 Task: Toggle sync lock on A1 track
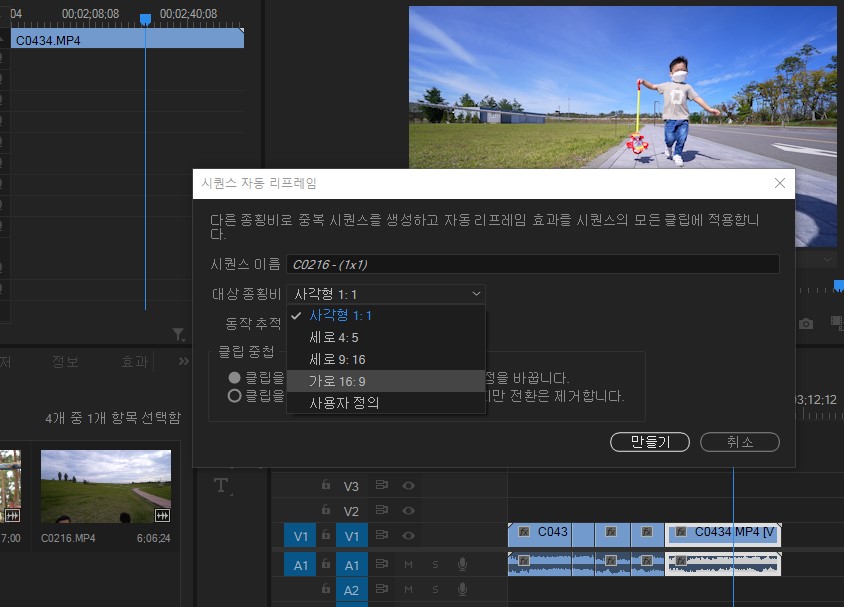click(382, 564)
